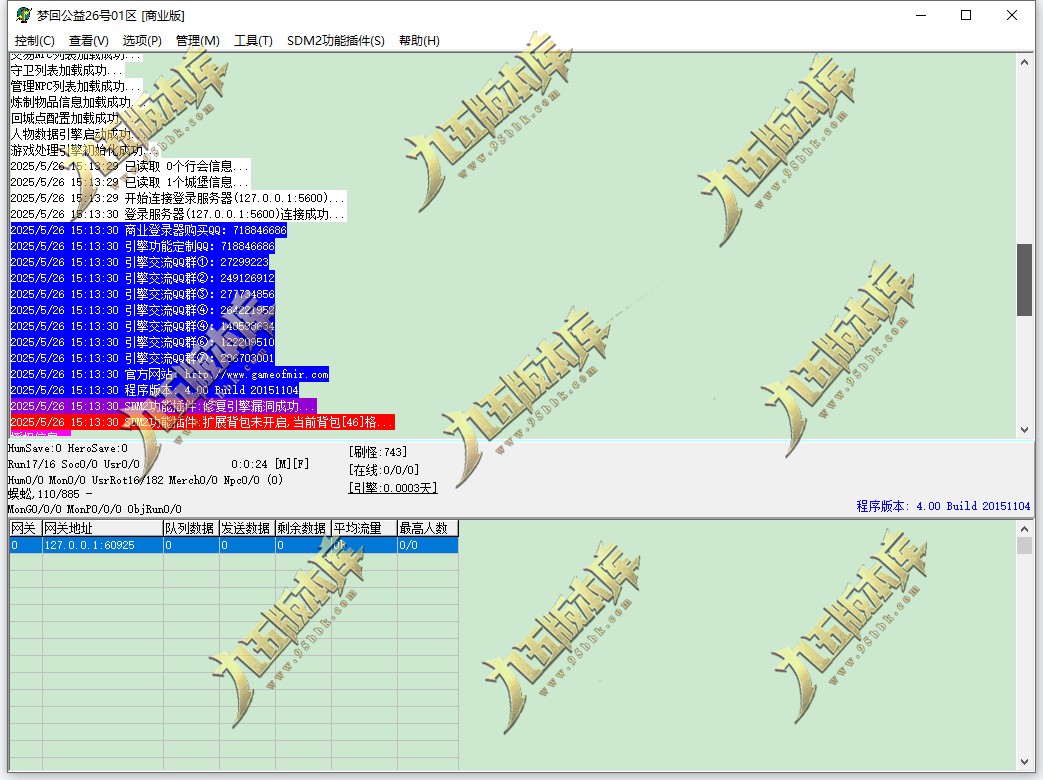Select log line 官方网站 gameofmir.com
Image resolution: width=1043 pixels, height=780 pixels.
[x=170, y=374]
